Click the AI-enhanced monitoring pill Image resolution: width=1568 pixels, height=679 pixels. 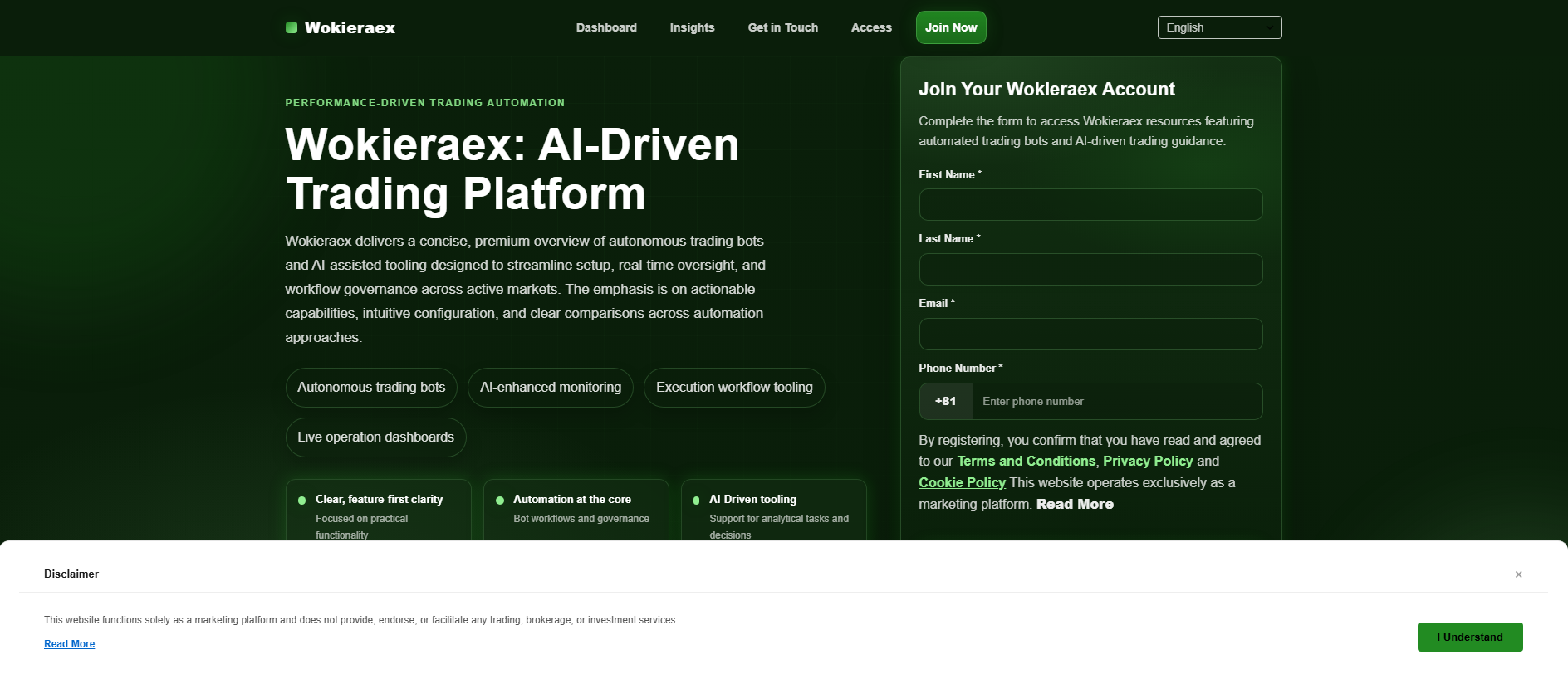click(551, 388)
